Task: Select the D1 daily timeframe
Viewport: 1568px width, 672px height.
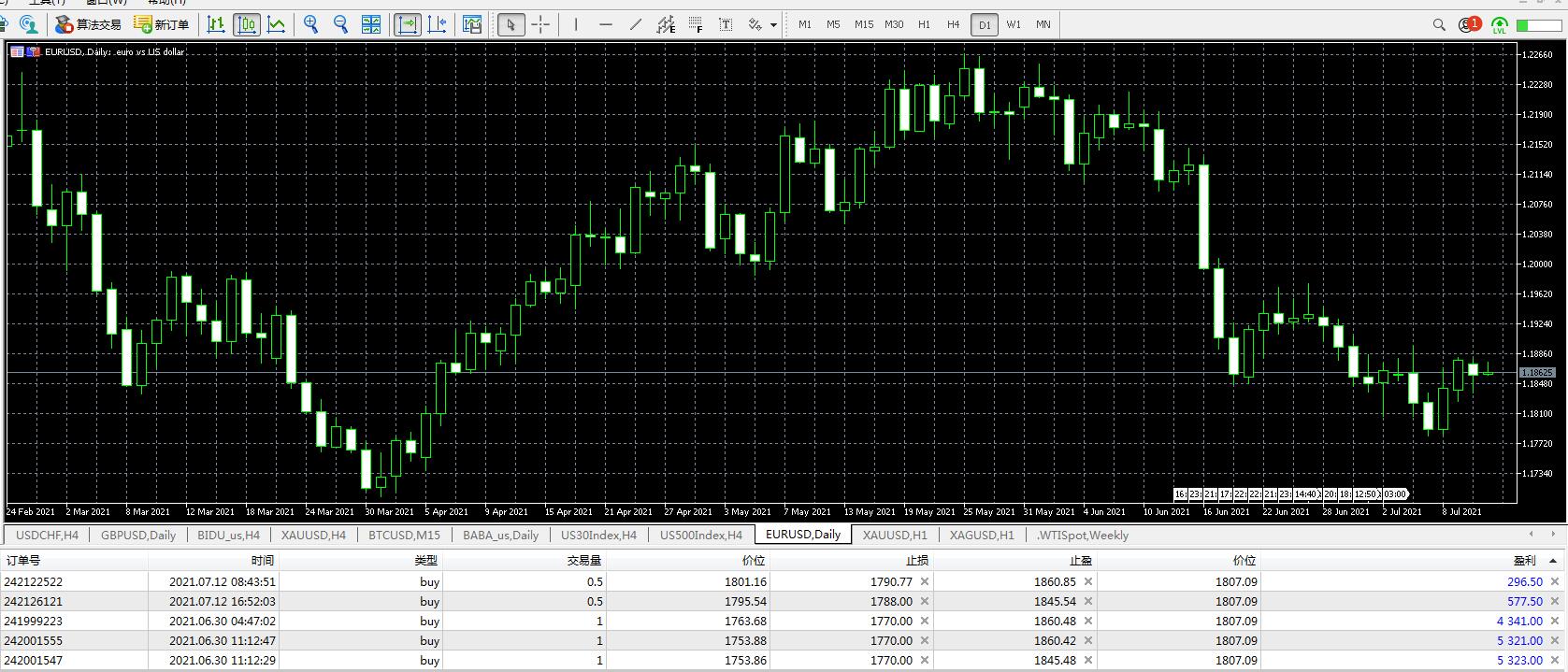Action: coord(984,25)
